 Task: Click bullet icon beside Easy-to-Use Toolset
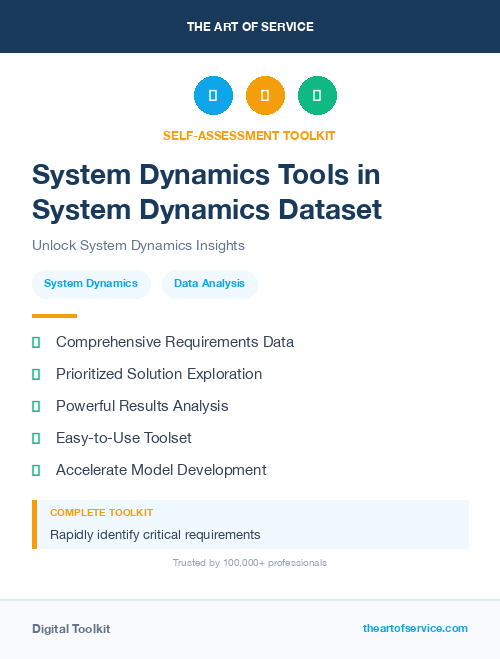(36, 438)
